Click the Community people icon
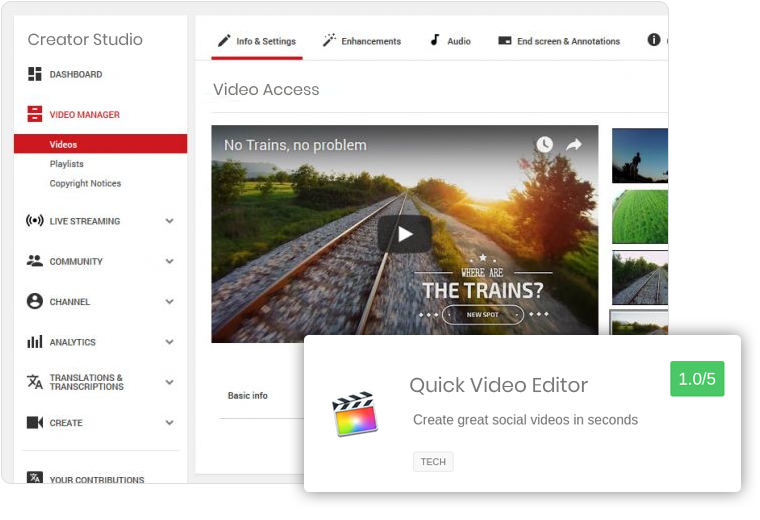The height and width of the screenshot is (520, 760). click(34, 261)
